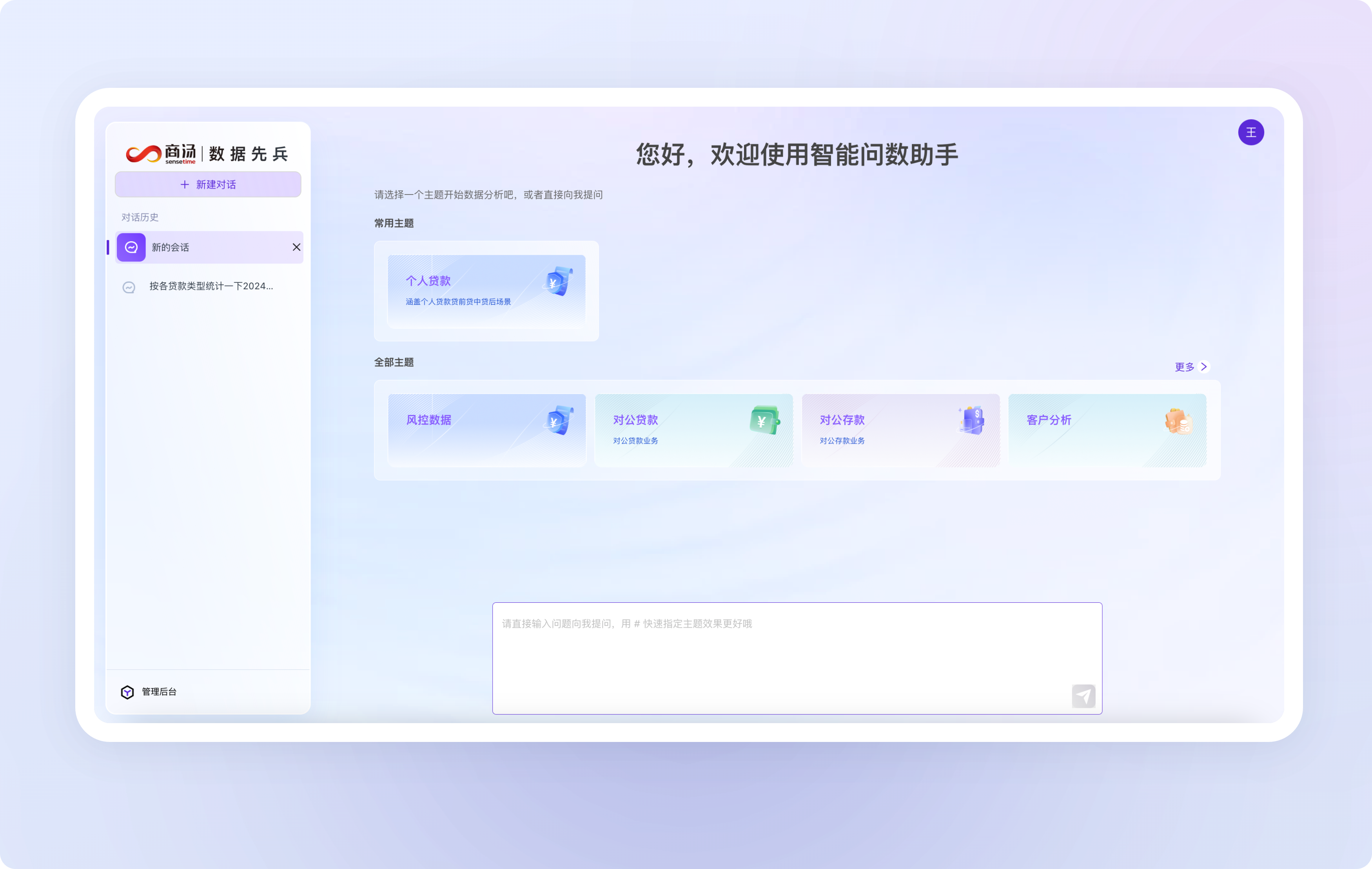This screenshot has height=869, width=1372.
Task: Click the orange icon on 客户分析 card
Action: point(1178,421)
